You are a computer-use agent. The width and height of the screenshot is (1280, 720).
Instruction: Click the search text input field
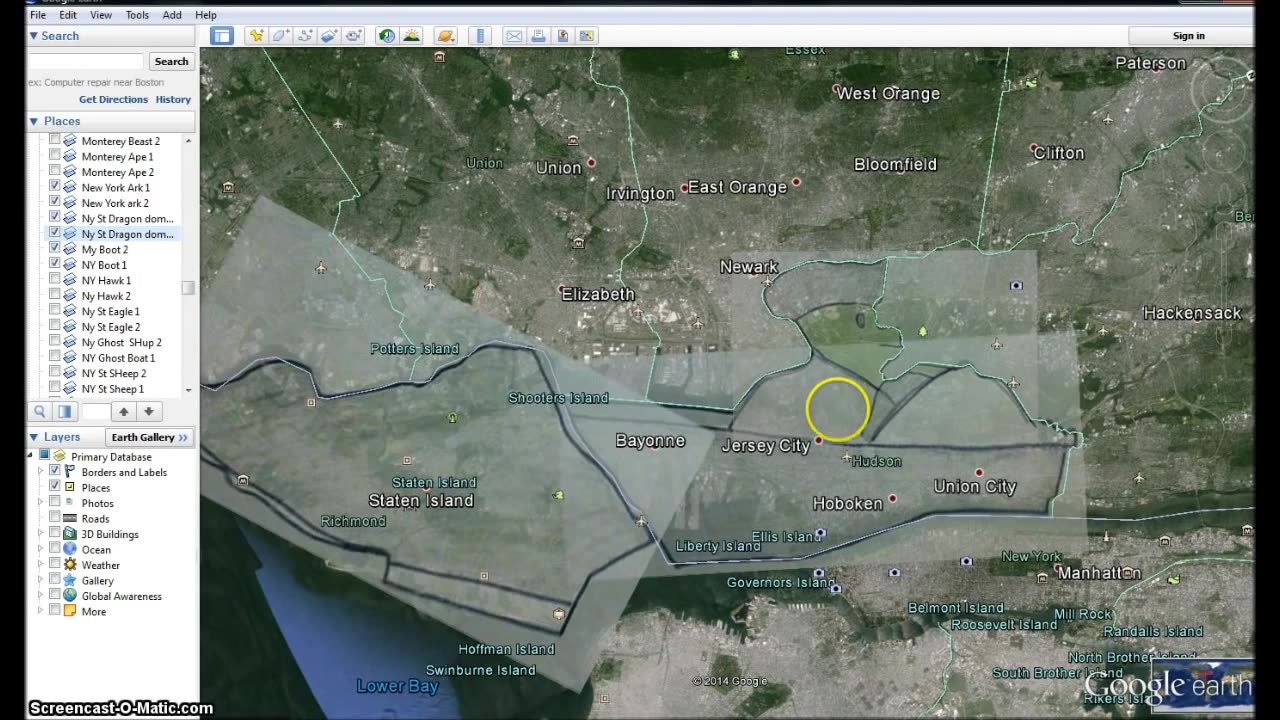point(86,61)
